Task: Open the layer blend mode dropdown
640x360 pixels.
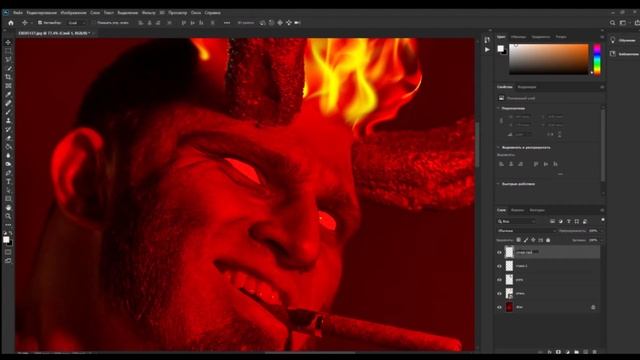Action: pos(526,231)
